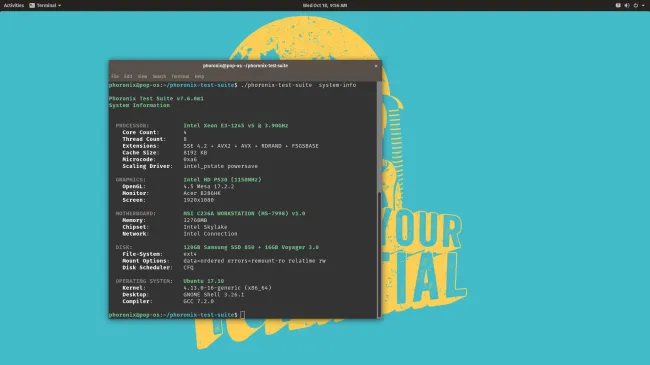Image resolution: width=650 pixels, height=365 pixels.
Task: Click at the terminal prompt cursor
Action: (243, 315)
